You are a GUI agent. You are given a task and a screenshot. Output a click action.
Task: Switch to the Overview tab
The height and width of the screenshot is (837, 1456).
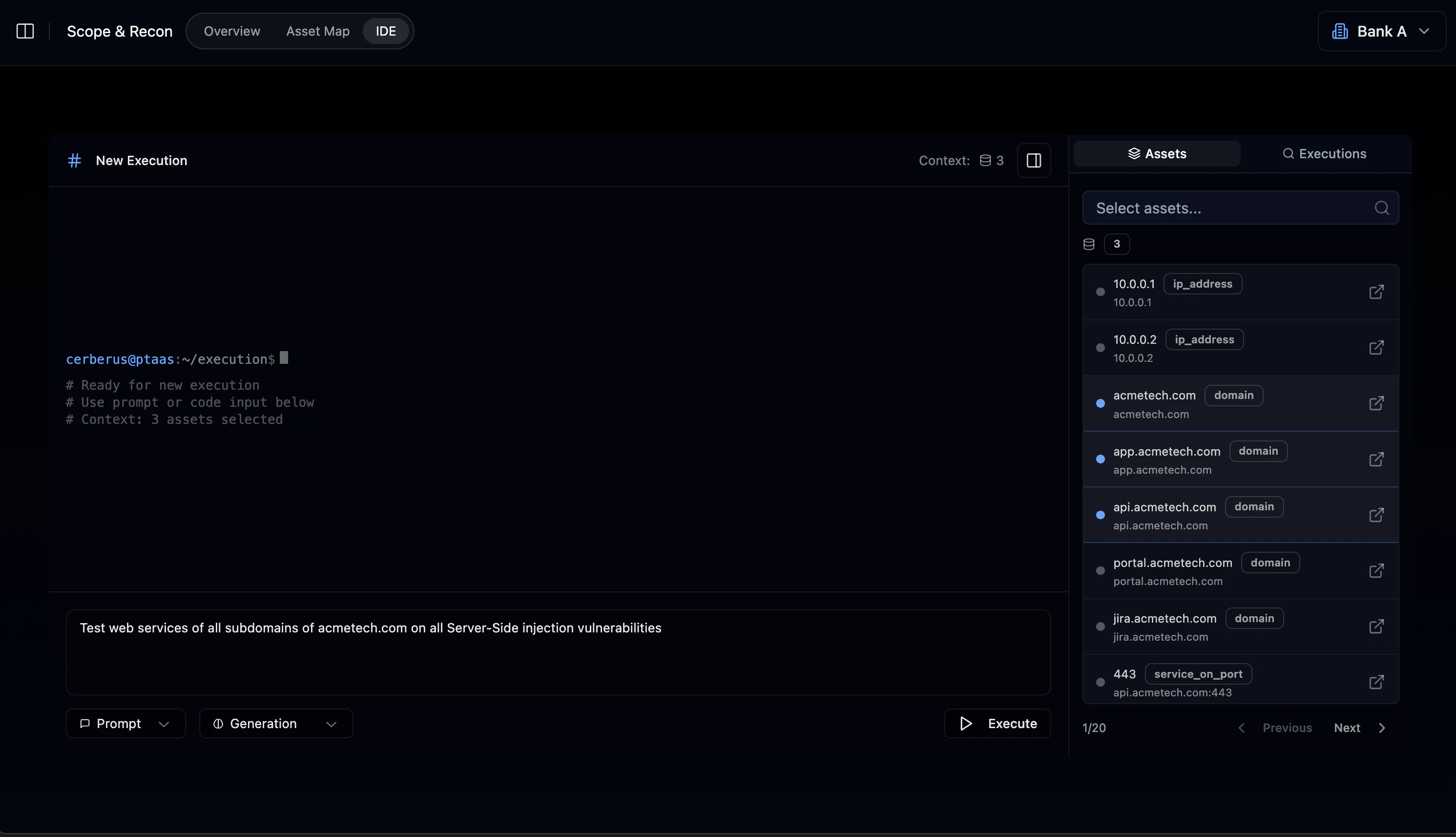point(231,31)
